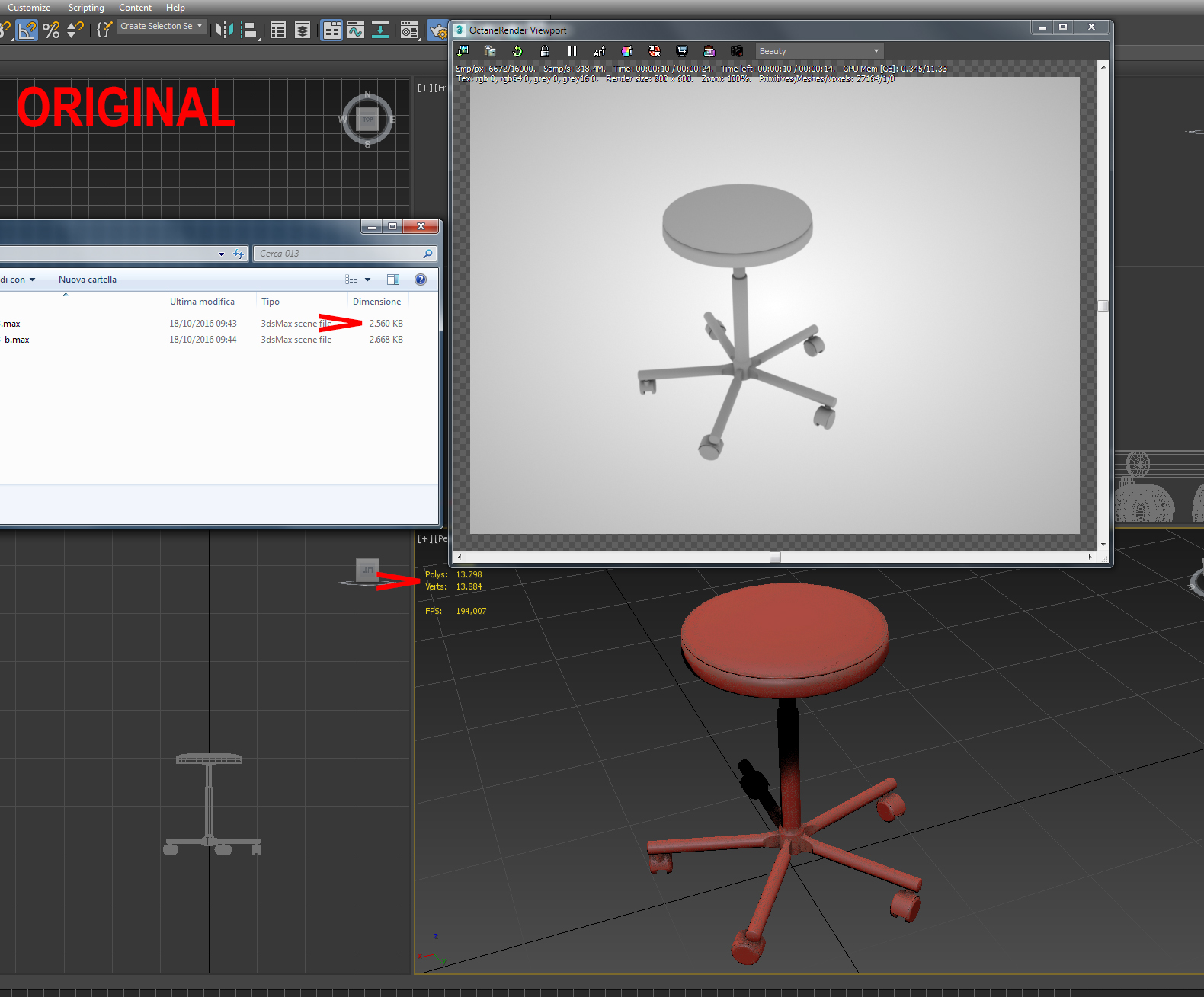Expand the Explorer address bar history dropdown
This screenshot has width=1204, height=997.
coord(221,254)
